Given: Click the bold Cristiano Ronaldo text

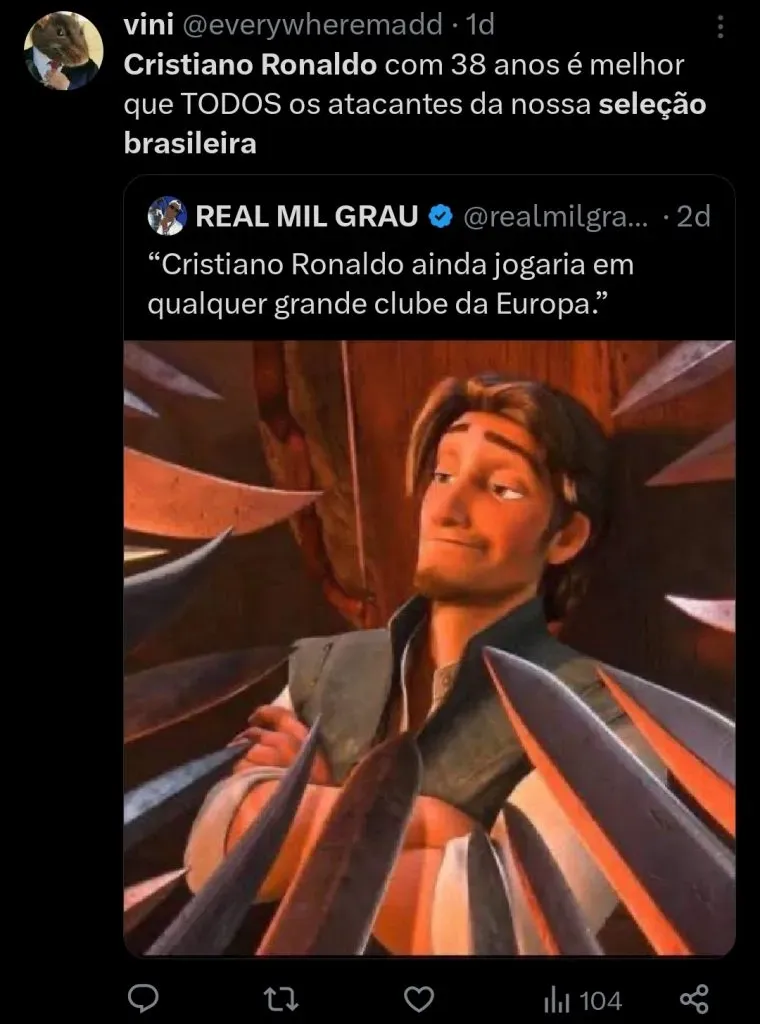Looking at the screenshot, I should (250, 65).
